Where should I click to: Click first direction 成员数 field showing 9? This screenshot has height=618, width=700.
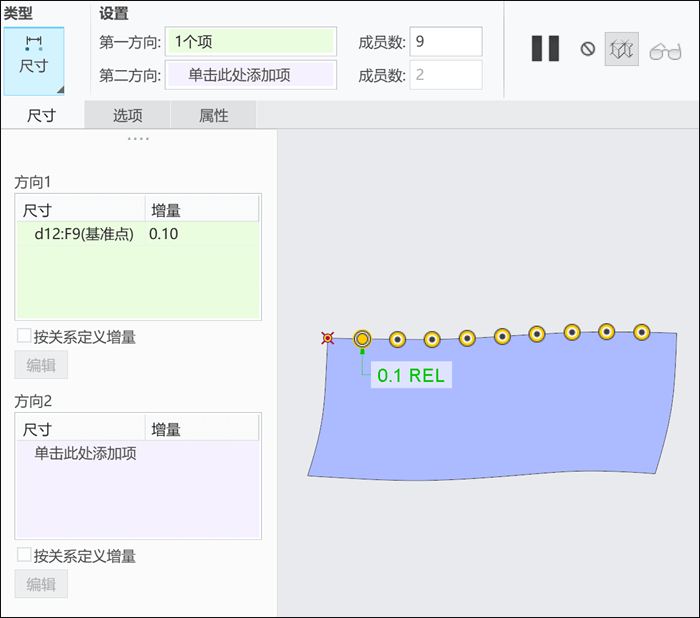[446, 42]
